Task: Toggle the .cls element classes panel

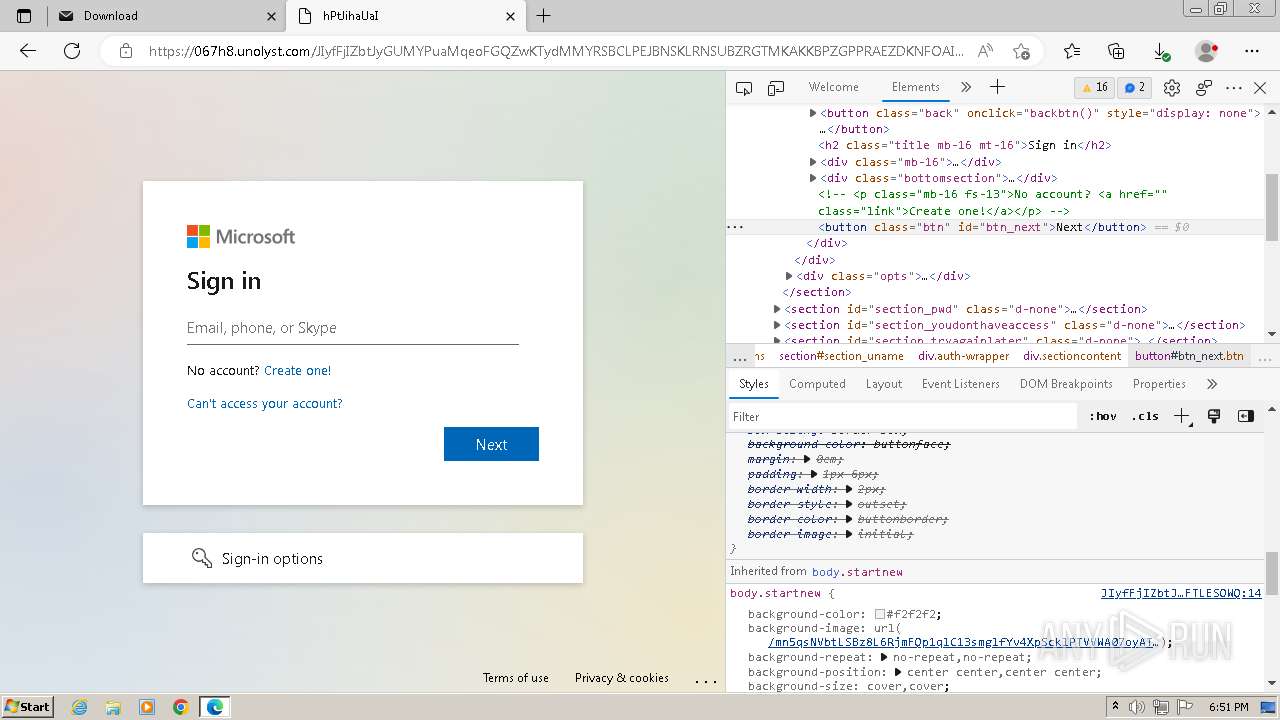Action: click(x=1145, y=416)
